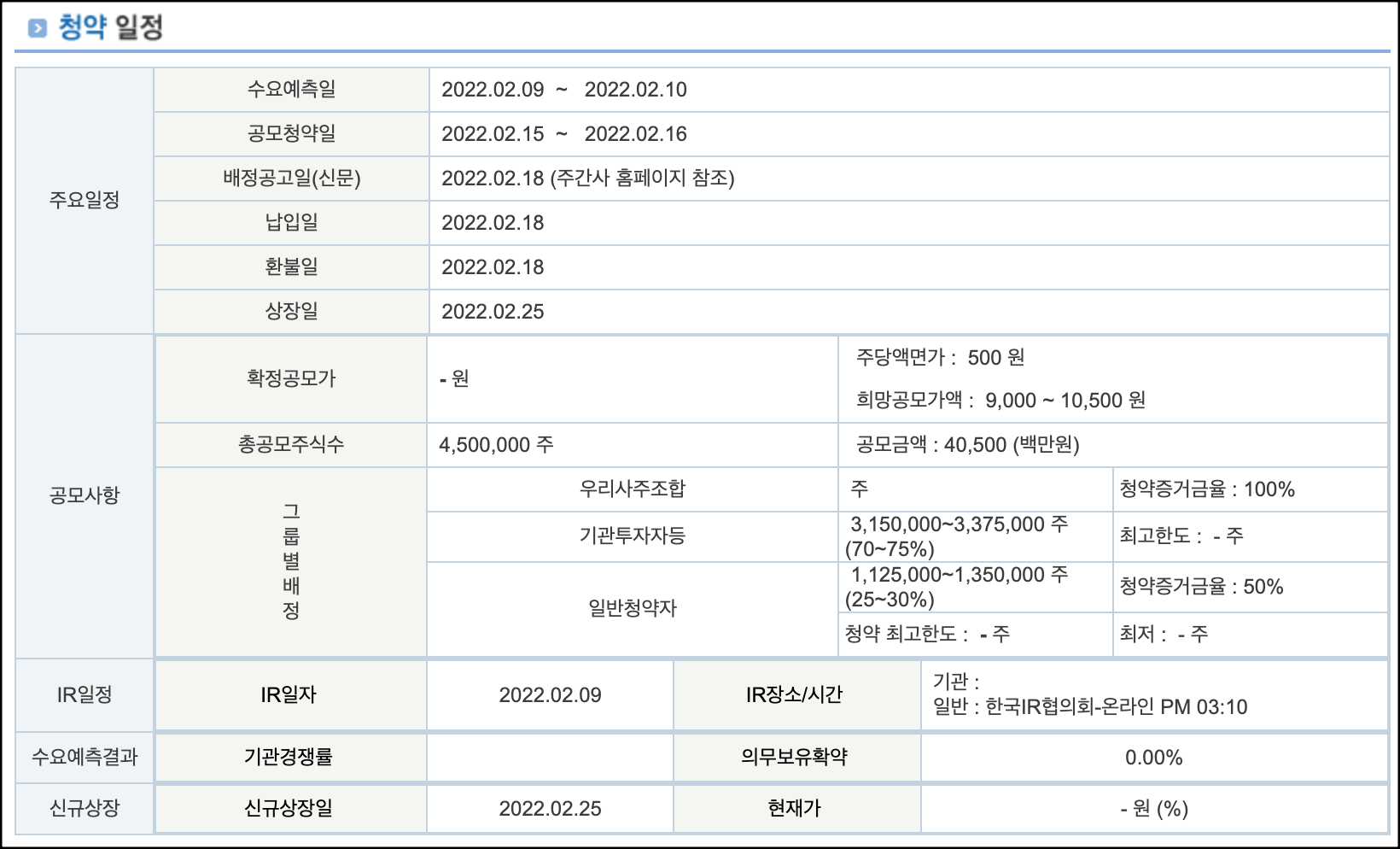This screenshot has height=849, width=1400.
Task: Click the 우리사주조합 cell
Action: click(633, 489)
